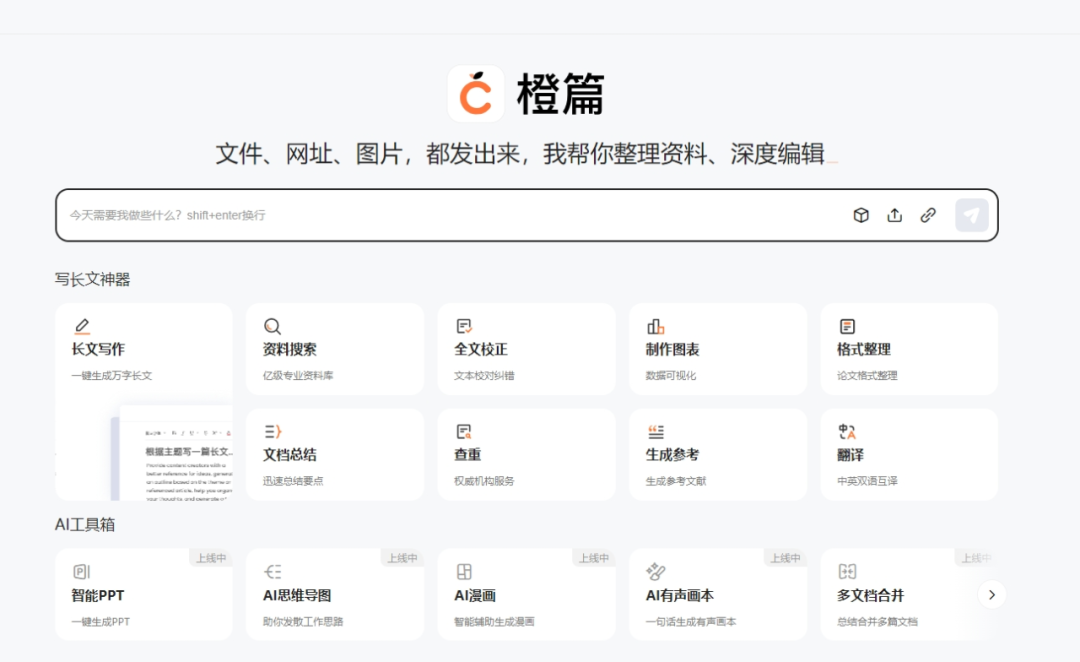The image size is (1080, 662).
Task: Click the 生成参考 quotation icon
Action: pos(656,432)
